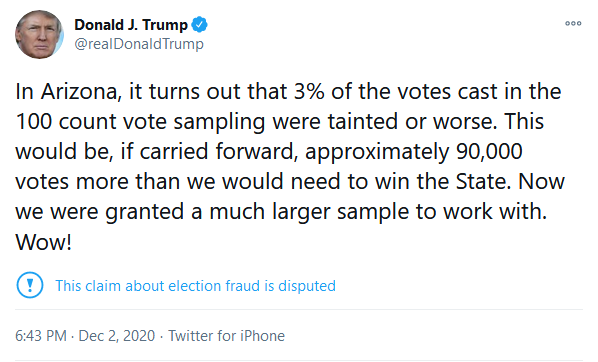Click the 'Wow!' text ending the tweet
Image resolution: width=598 pixels, height=362 pixels.
(43, 242)
